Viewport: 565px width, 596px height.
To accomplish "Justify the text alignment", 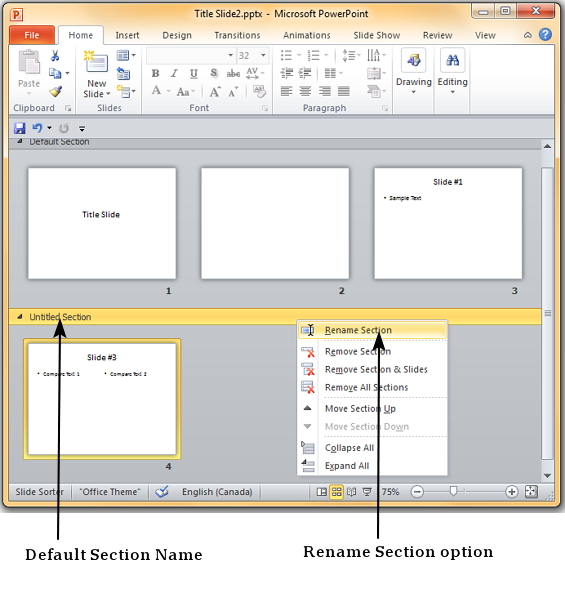I will pos(344,91).
